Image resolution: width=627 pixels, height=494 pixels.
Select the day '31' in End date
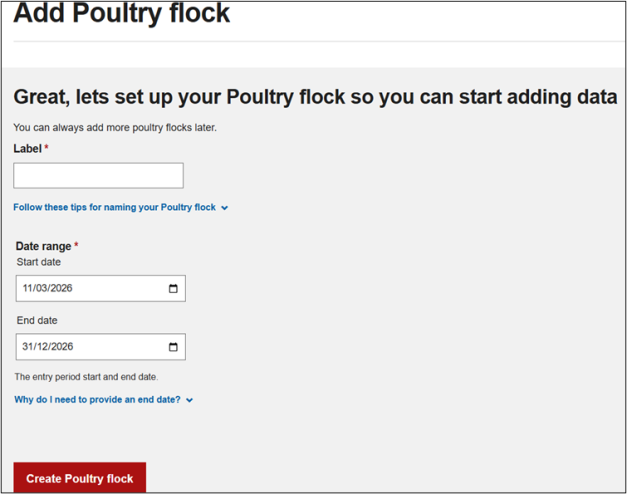tap(28, 347)
